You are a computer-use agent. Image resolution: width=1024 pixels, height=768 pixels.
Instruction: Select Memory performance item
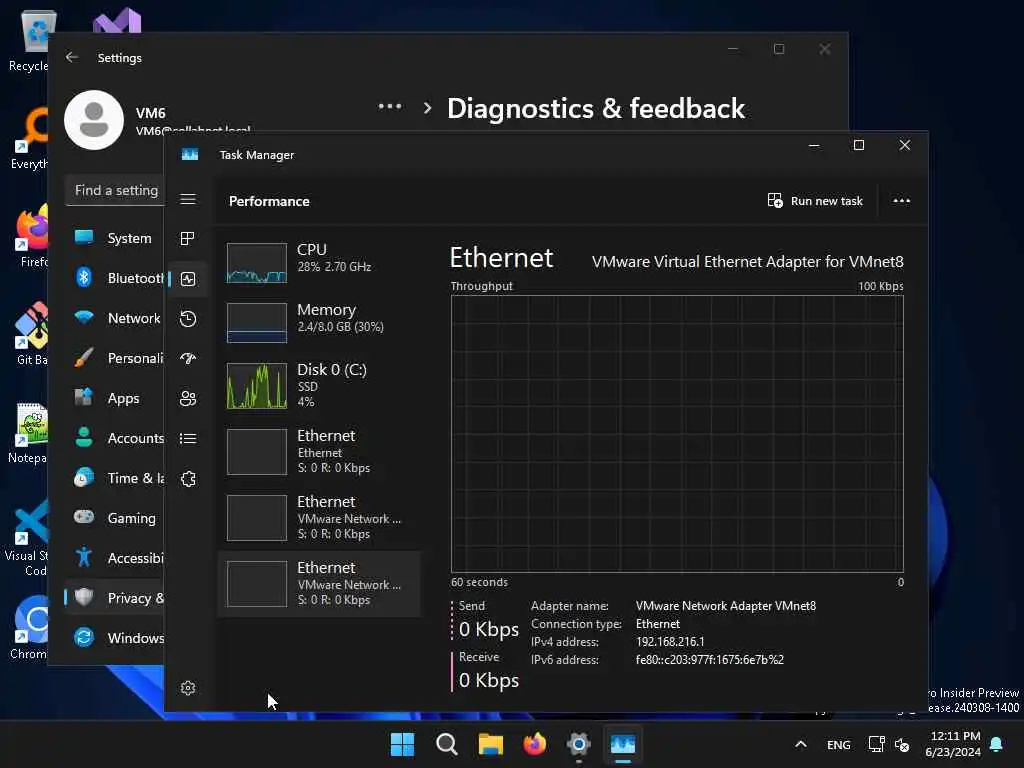319,322
